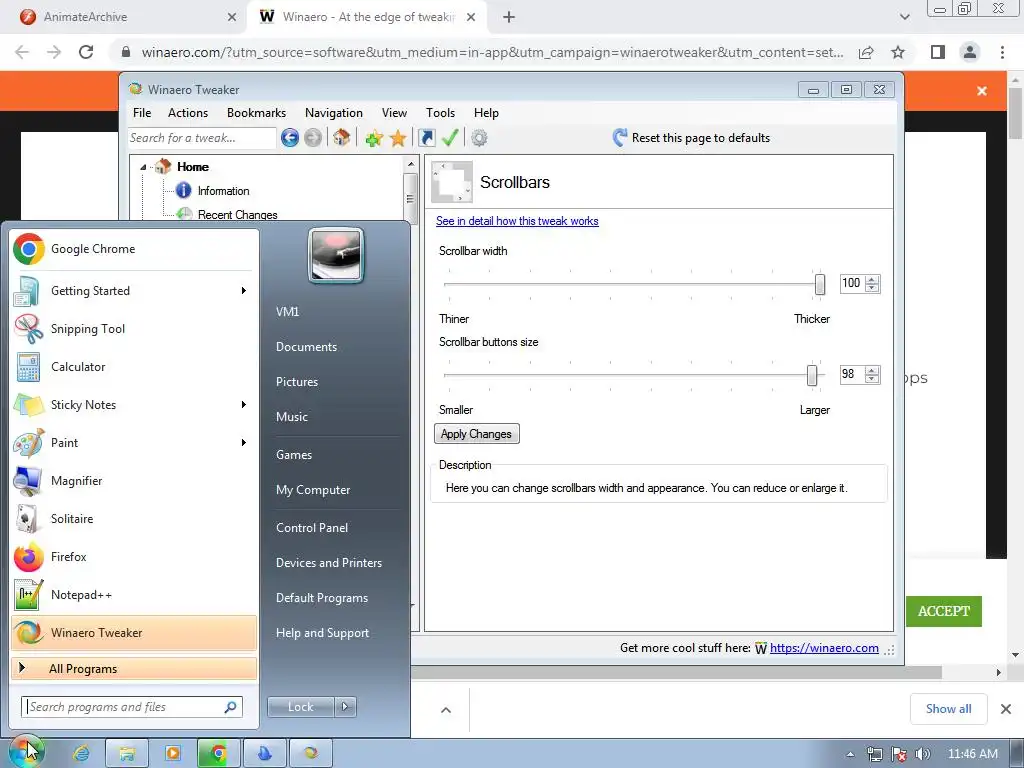Launch Winaero Tweaker from Start menu
1024x768 pixels.
click(133, 633)
